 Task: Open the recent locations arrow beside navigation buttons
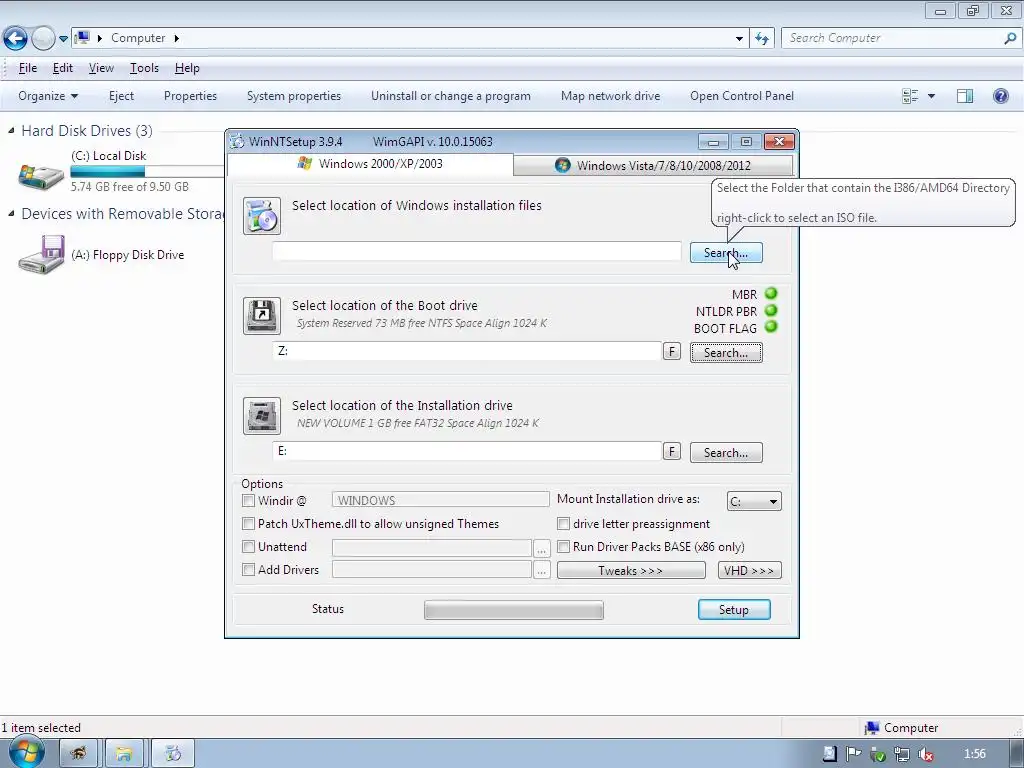[x=63, y=39]
